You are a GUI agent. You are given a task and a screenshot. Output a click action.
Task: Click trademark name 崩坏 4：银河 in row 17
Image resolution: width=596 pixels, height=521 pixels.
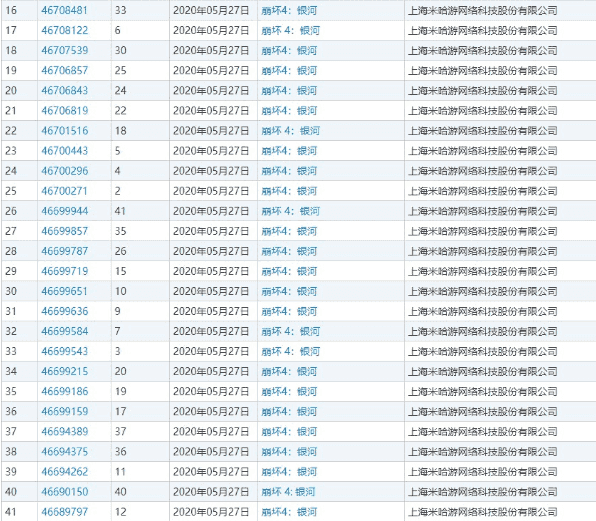coord(290,30)
